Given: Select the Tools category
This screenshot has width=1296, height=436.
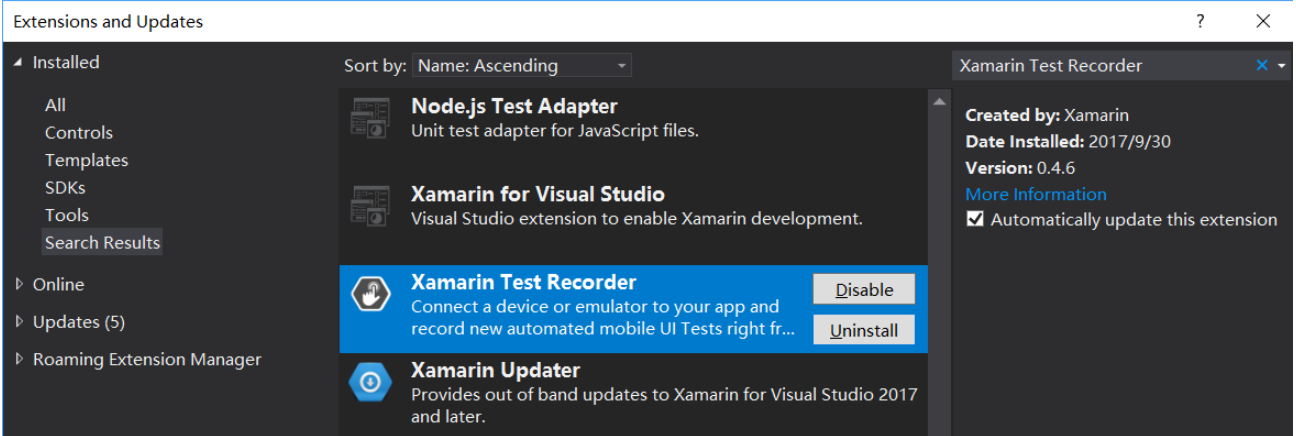Looking at the screenshot, I should (x=67, y=215).
